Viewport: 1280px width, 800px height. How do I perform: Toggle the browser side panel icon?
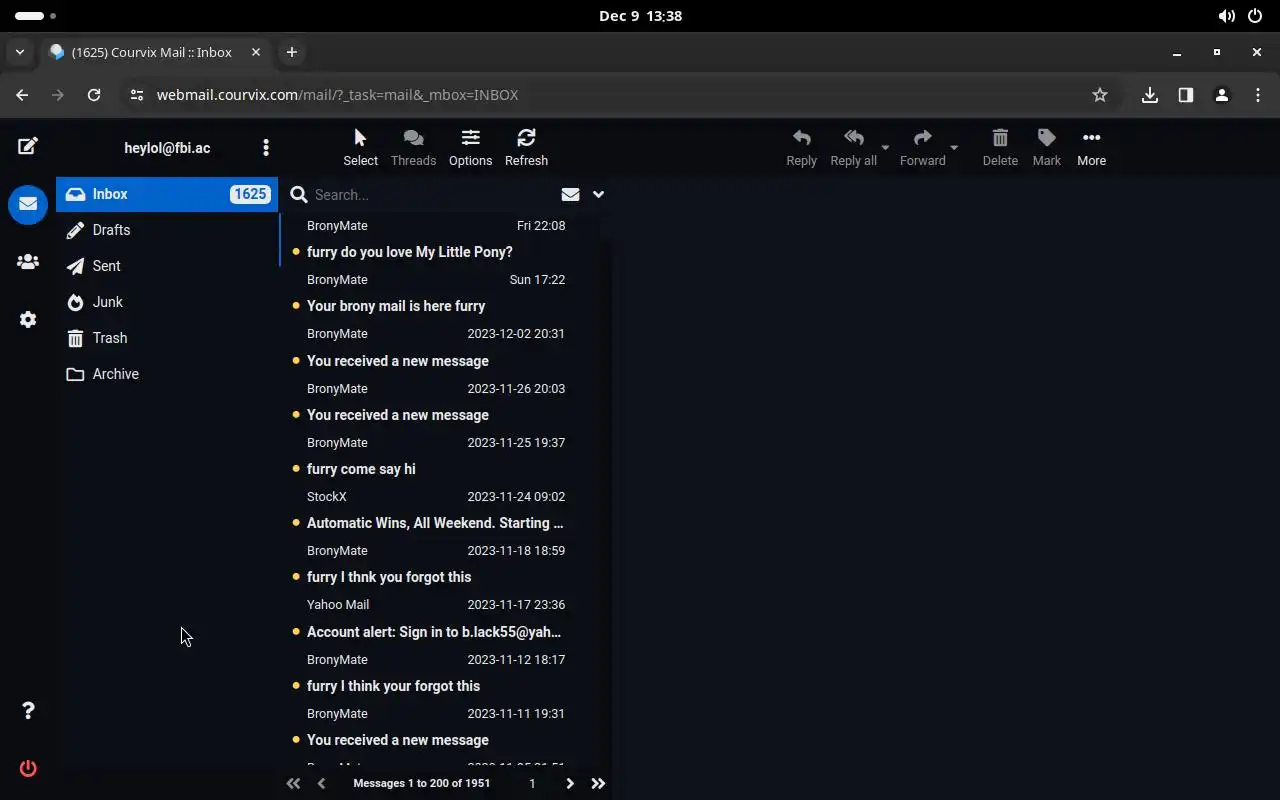1186,95
